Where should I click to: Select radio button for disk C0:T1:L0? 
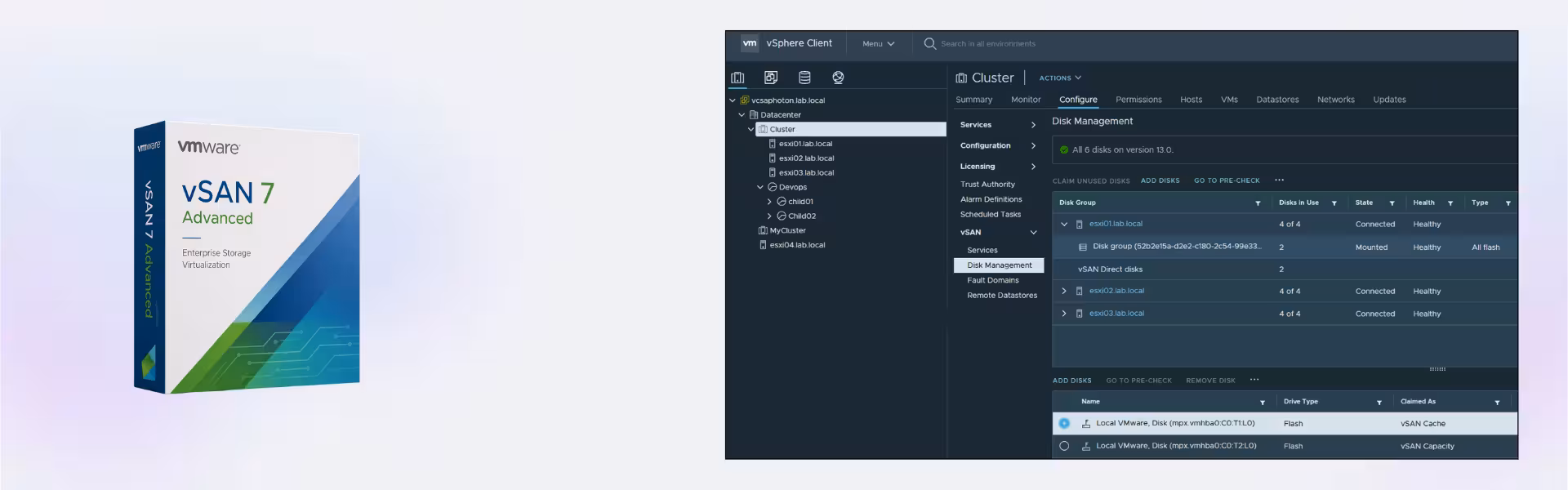click(x=1064, y=423)
